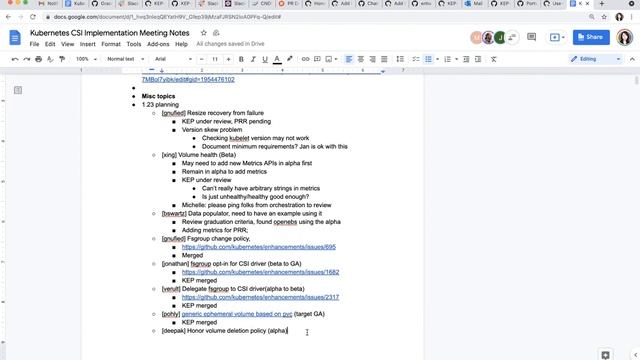Expand numbered list style dropdown
The height and width of the screenshot is (360, 640).
[x=456, y=59]
